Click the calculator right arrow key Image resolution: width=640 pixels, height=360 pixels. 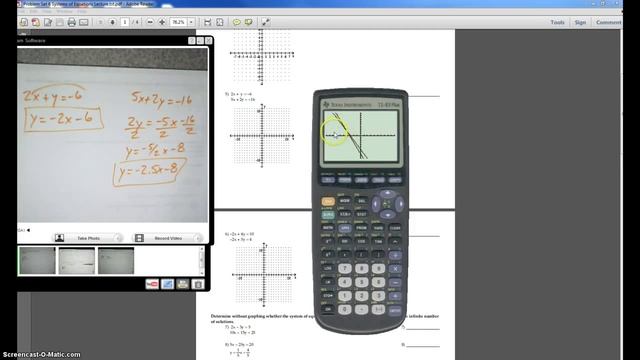[400, 204]
